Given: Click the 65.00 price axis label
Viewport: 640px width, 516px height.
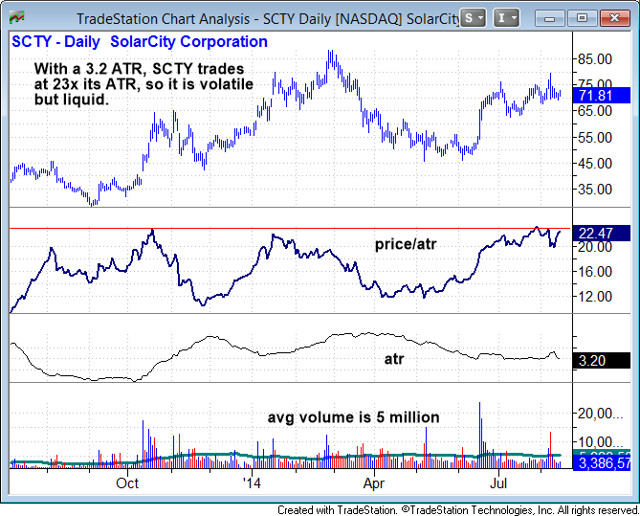Looking at the screenshot, I should point(595,111).
